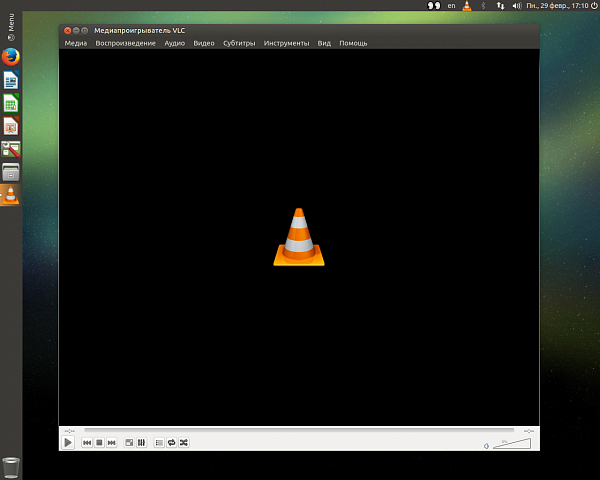Click elapsed time label left of seek bar
This screenshot has height=480, width=600.
[x=70, y=431]
